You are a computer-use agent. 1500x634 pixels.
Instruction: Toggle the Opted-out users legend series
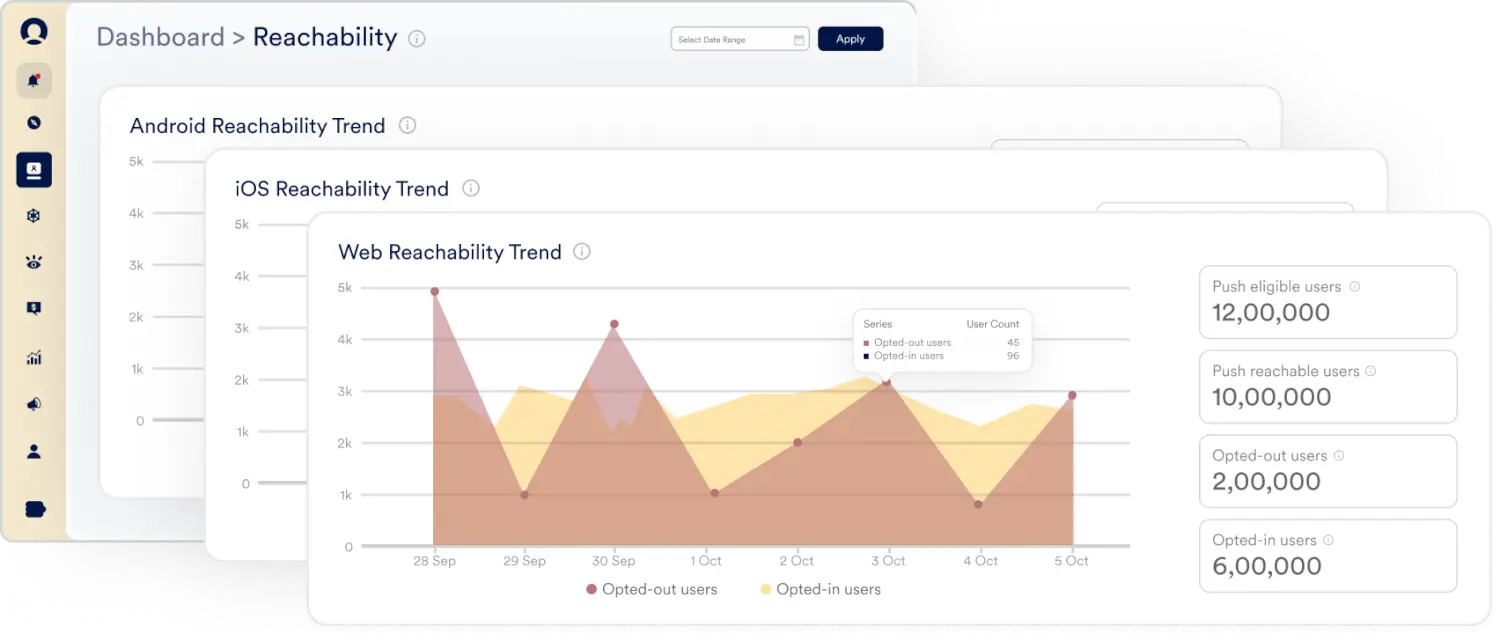tap(651, 589)
